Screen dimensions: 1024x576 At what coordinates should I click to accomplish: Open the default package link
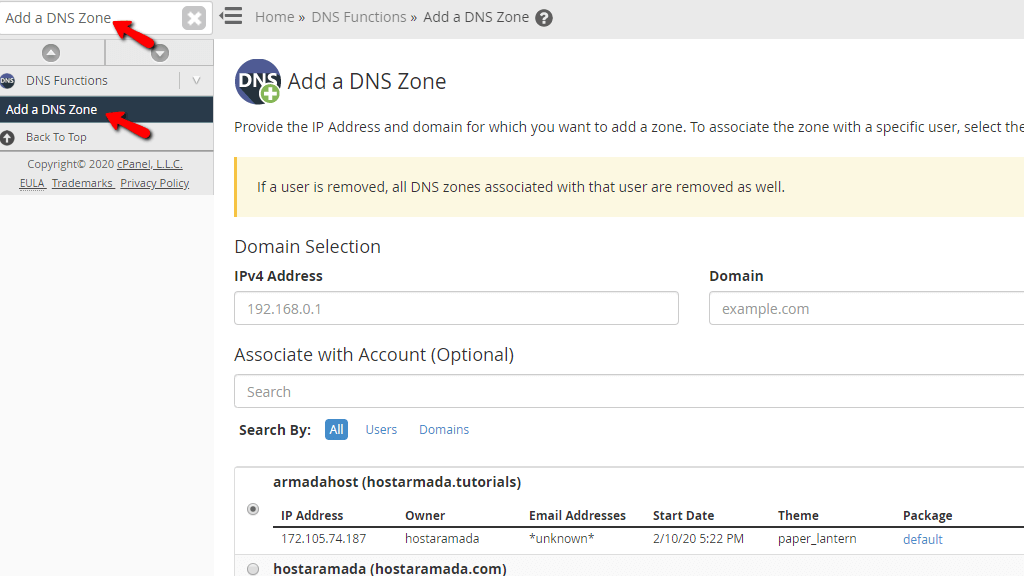tap(923, 539)
